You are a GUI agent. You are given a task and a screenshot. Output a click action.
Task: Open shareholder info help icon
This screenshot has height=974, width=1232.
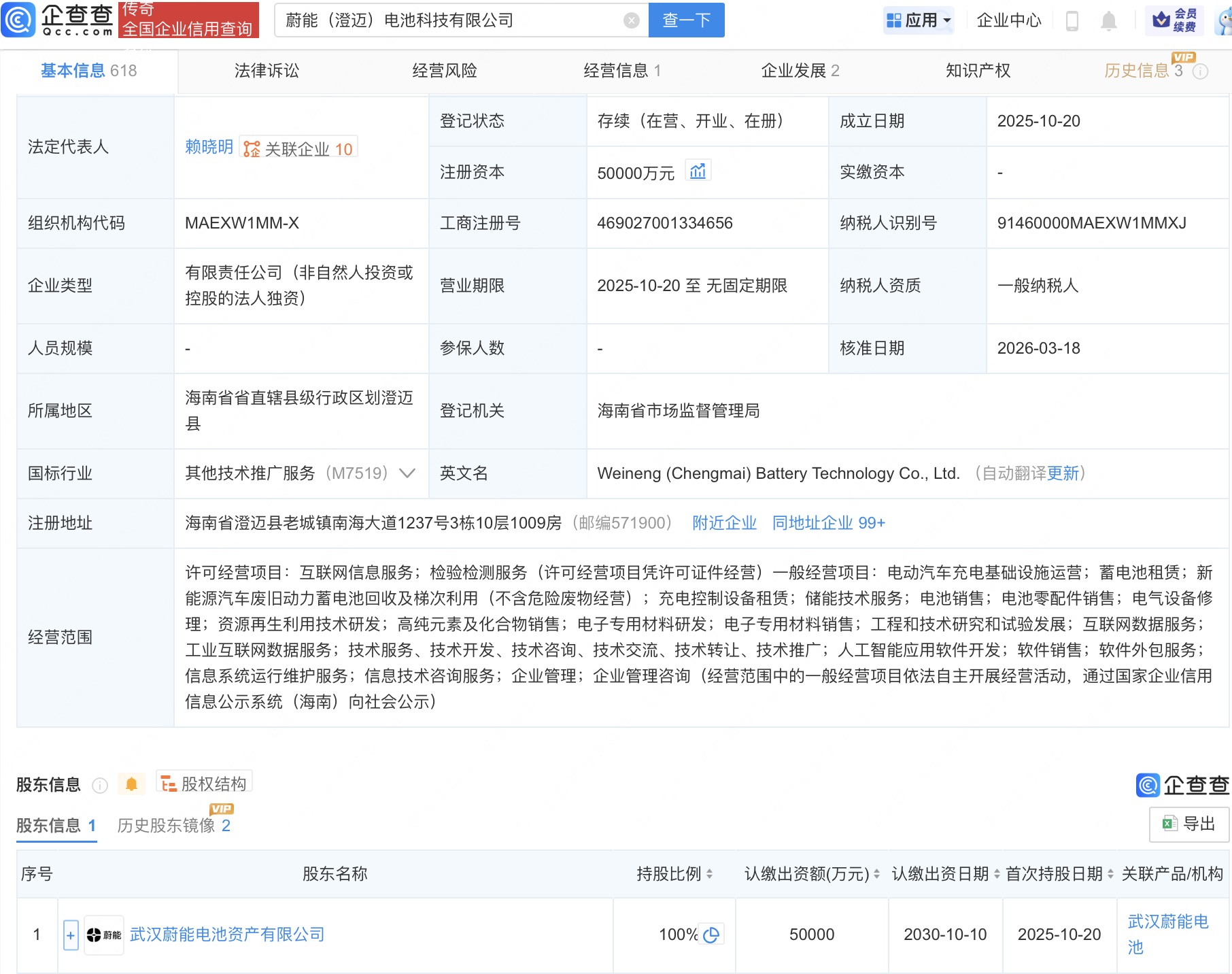(x=100, y=786)
